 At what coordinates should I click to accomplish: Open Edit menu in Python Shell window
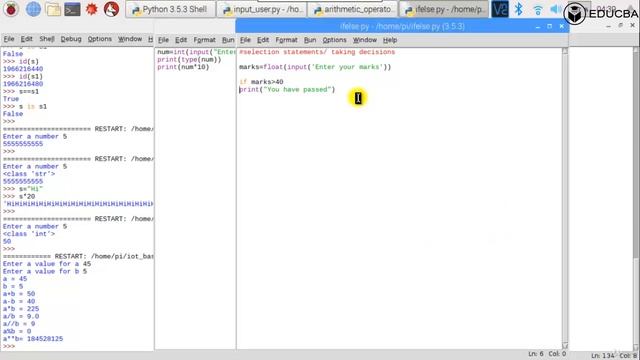point(27,39)
